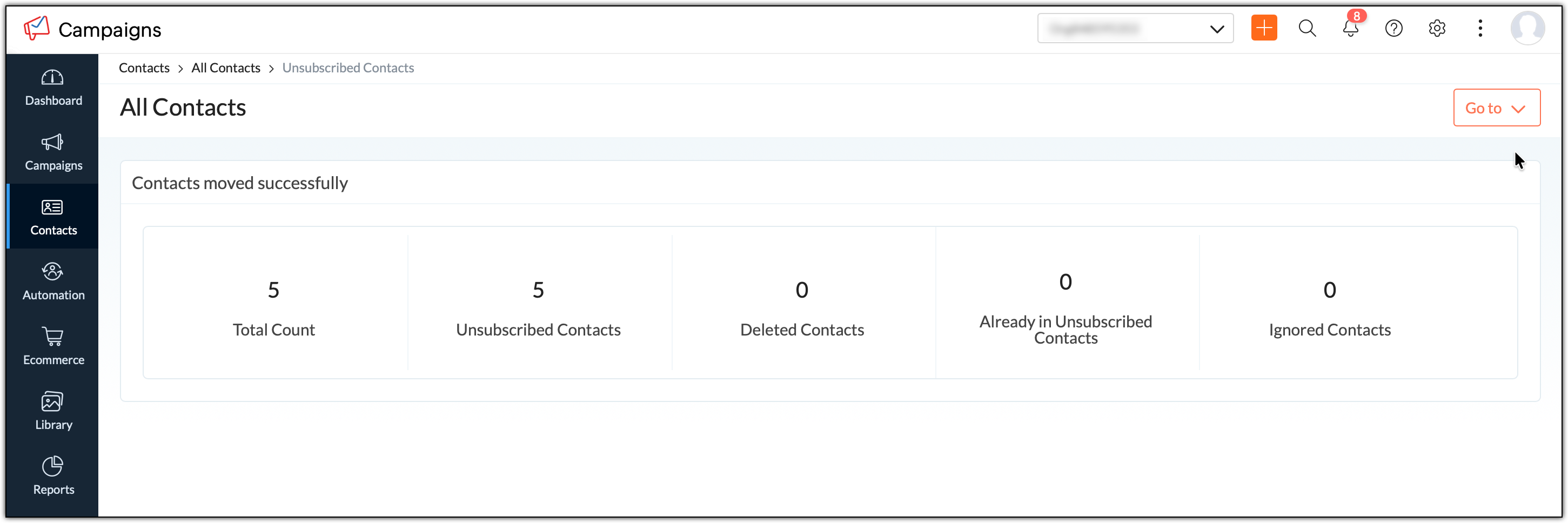This screenshot has width=1568, height=523.
Task: Click the Campaigns megaphone logo icon
Action: click(x=36, y=29)
